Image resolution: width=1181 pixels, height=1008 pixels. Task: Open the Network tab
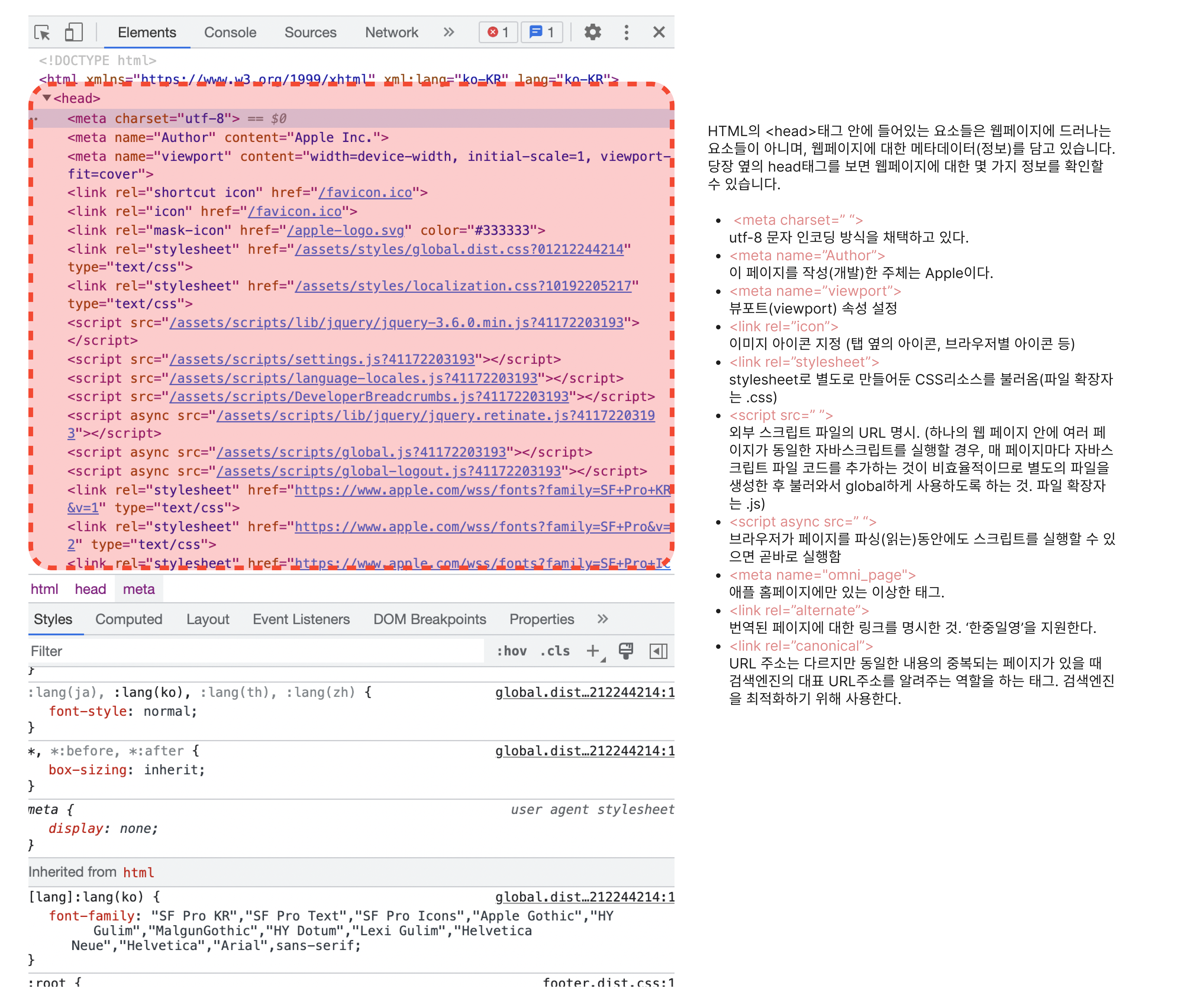coord(391,33)
